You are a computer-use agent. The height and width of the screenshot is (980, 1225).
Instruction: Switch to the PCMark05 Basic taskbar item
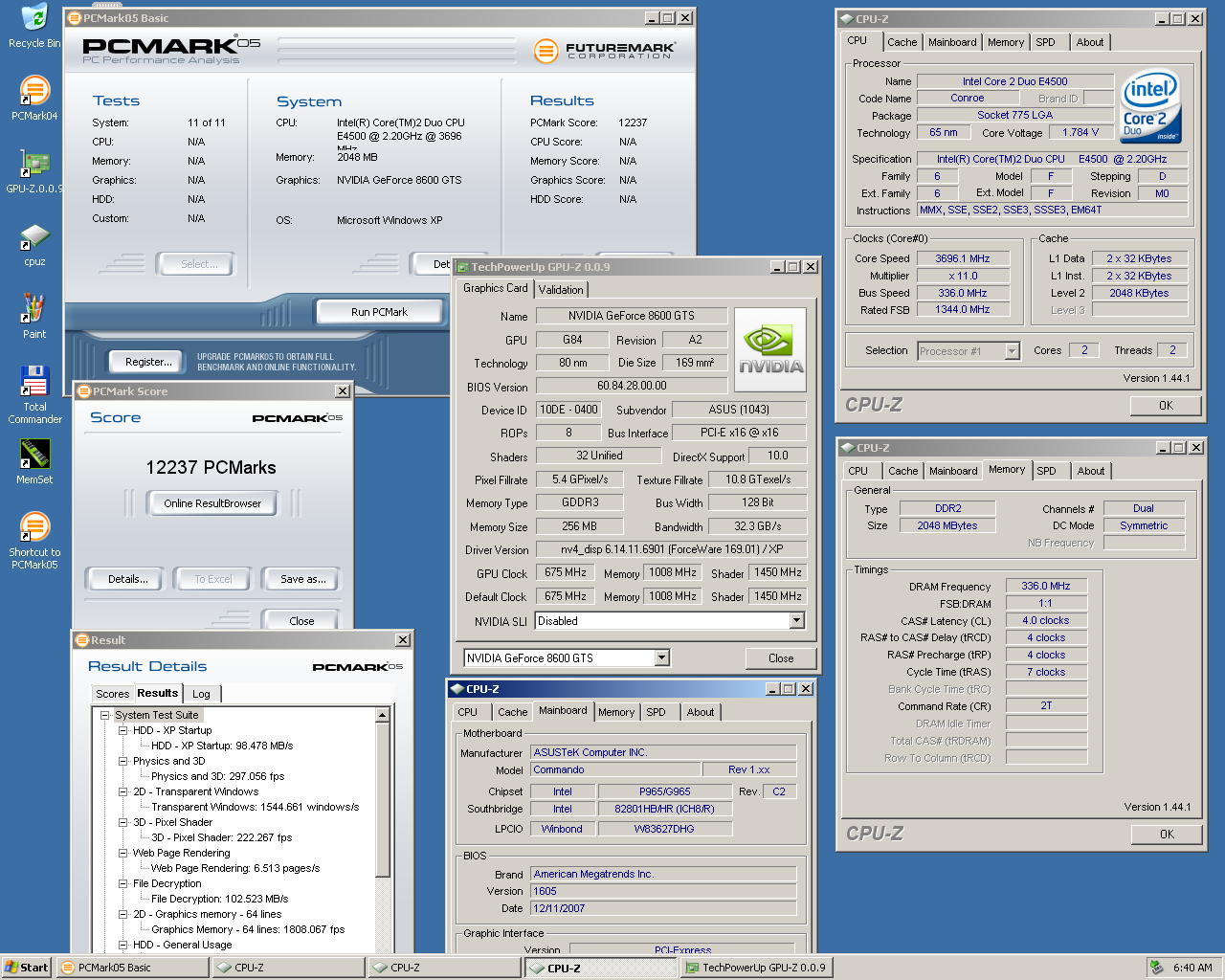(133, 968)
